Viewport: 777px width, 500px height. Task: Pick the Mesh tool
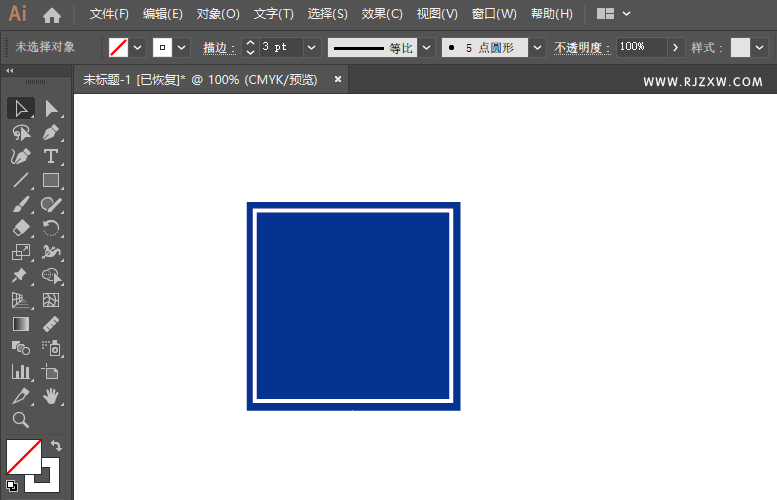pyautogui.click(x=51, y=300)
